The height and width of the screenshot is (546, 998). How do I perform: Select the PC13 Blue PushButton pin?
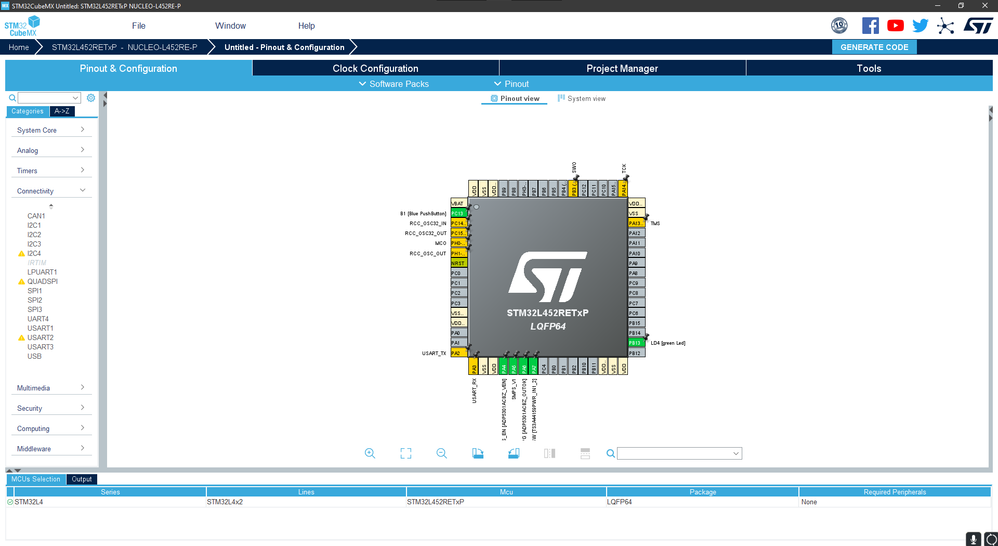click(x=458, y=213)
